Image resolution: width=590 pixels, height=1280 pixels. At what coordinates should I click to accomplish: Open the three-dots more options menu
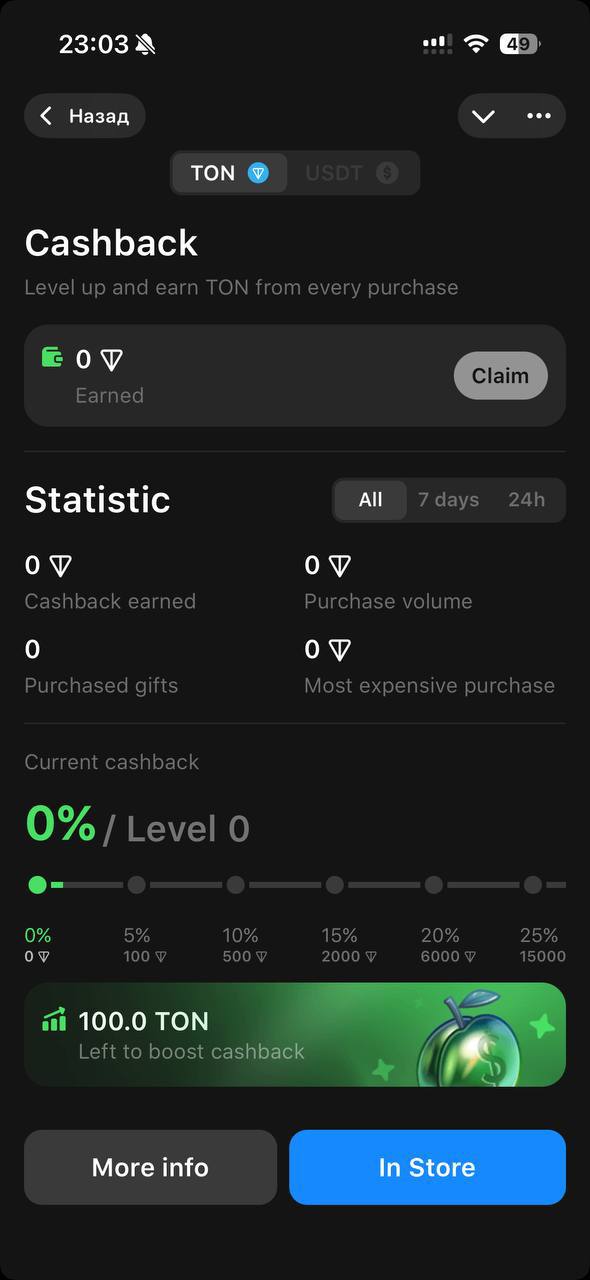[x=539, y=116]
